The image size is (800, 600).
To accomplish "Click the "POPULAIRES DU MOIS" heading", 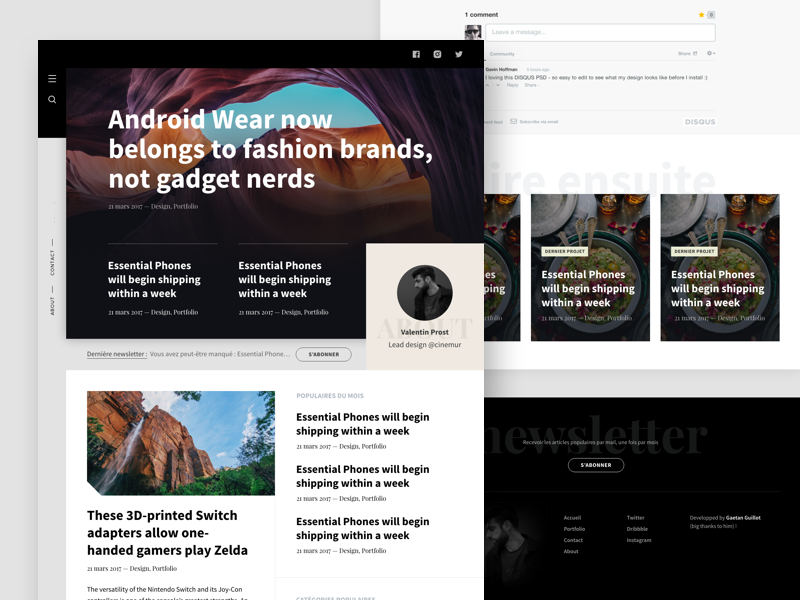I will coord(330,396).
